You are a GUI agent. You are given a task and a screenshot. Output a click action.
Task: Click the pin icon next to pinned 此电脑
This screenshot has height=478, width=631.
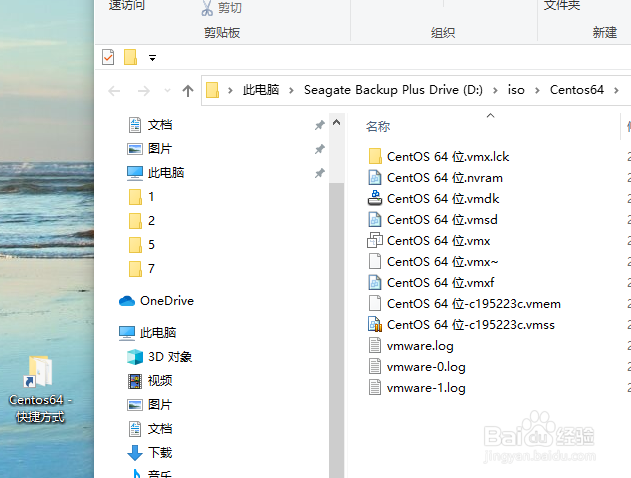point(320,173)
